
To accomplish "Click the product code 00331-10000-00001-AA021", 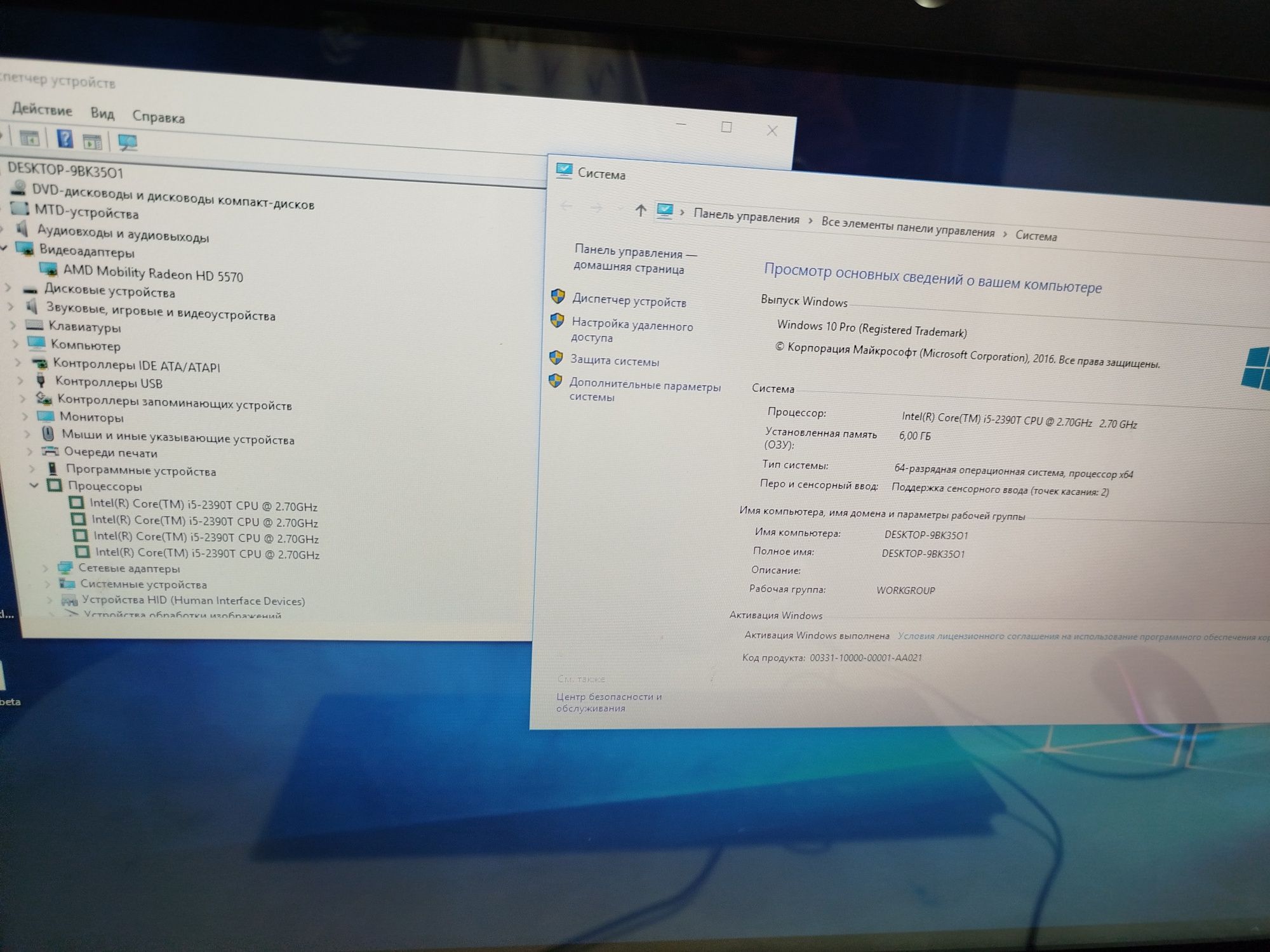I will click(866, 658).
